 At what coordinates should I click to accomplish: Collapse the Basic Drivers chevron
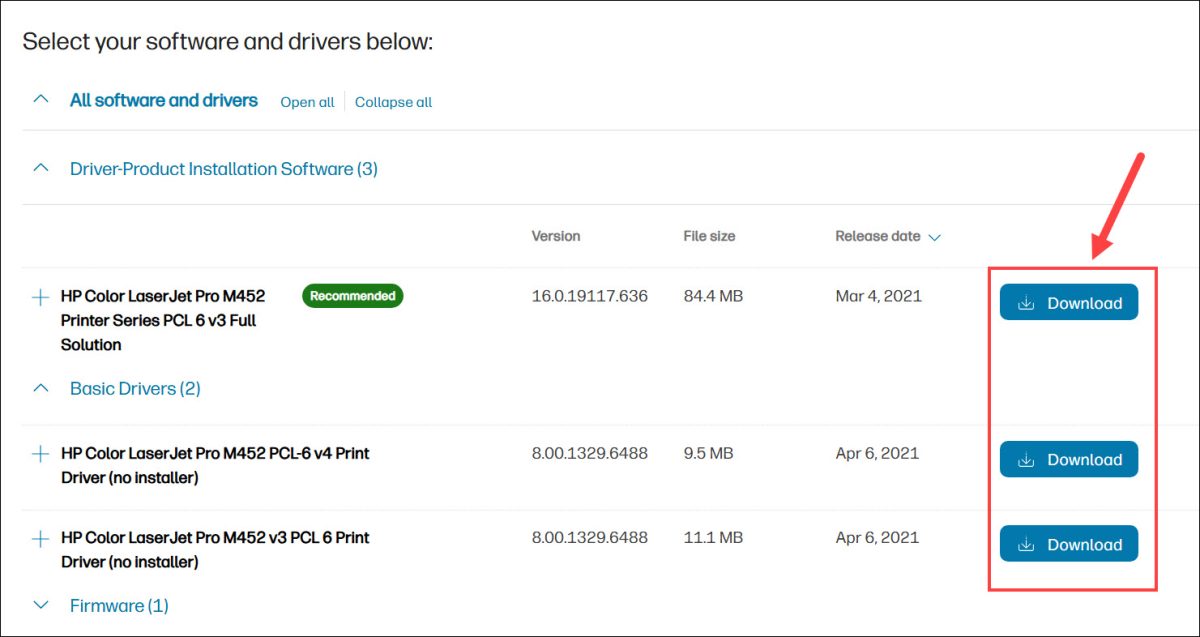(x=41, y=388)
